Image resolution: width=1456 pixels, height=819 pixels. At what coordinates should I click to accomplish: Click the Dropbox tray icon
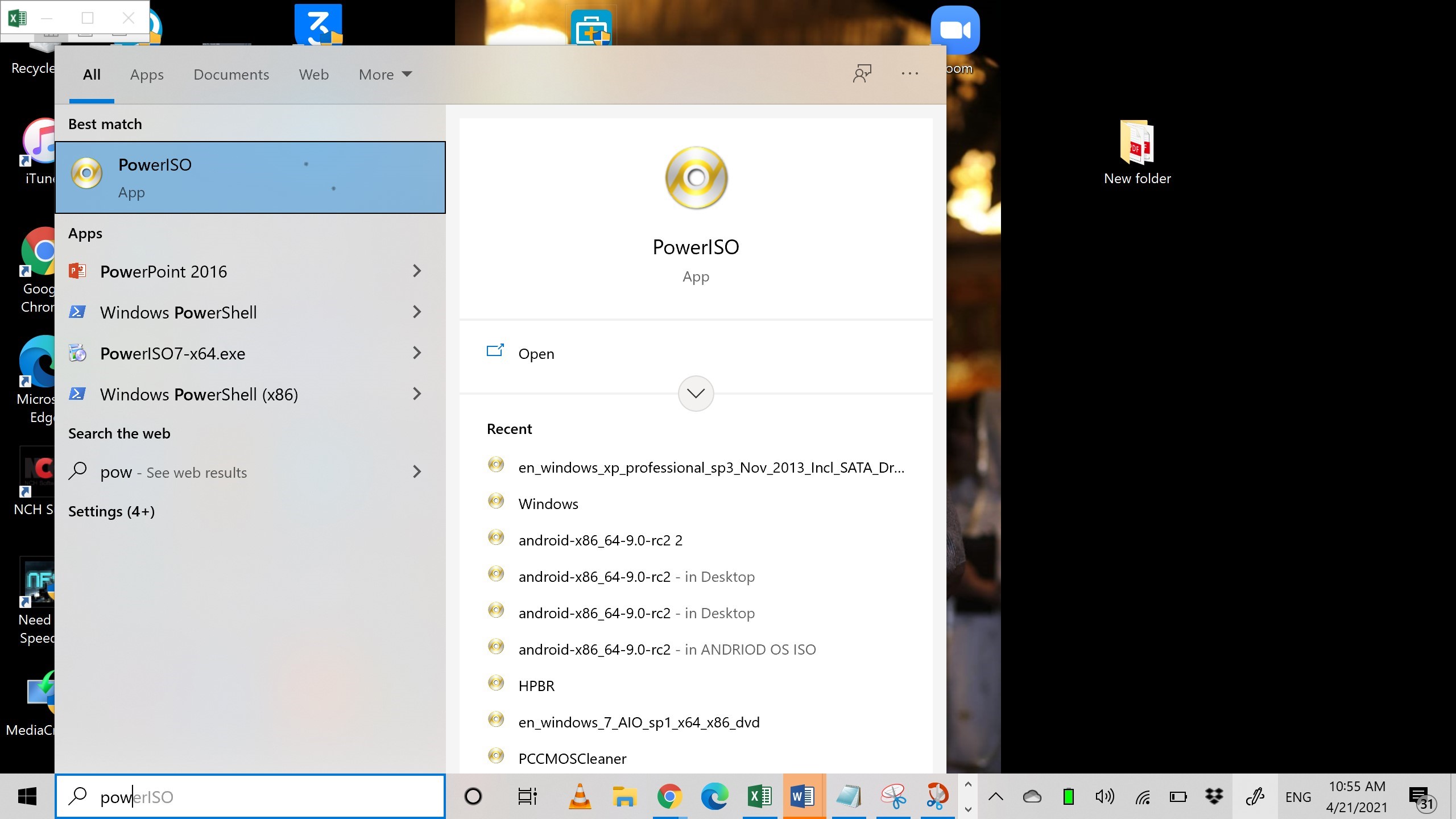pyautogui.click(x=1214, y=796)
